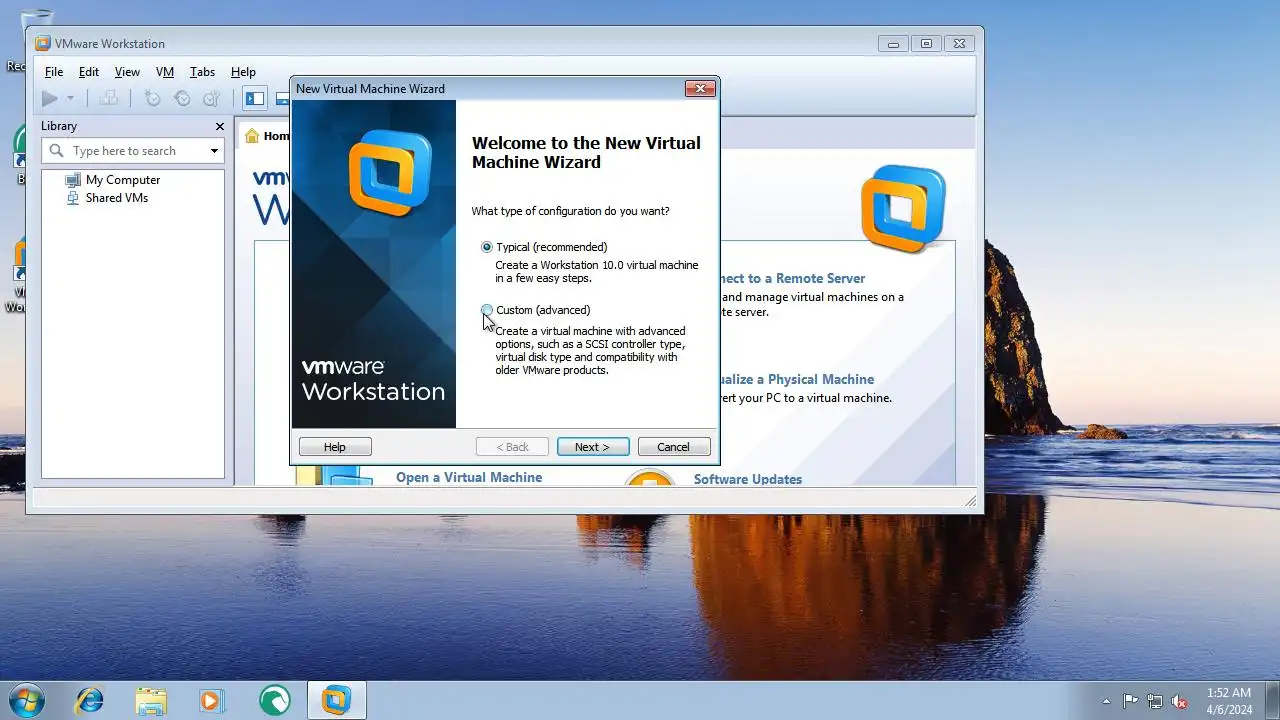Screen dimensions: 1280x720
Task: Cancel the New Virtual Machine Wizard
Action: [x=674, y=447]
